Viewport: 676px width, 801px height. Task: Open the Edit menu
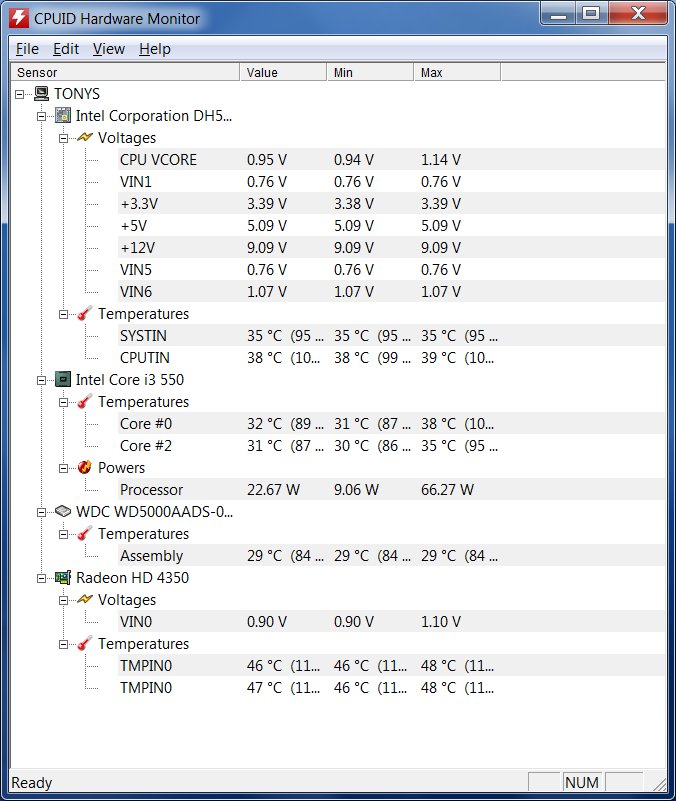(66, 49)
